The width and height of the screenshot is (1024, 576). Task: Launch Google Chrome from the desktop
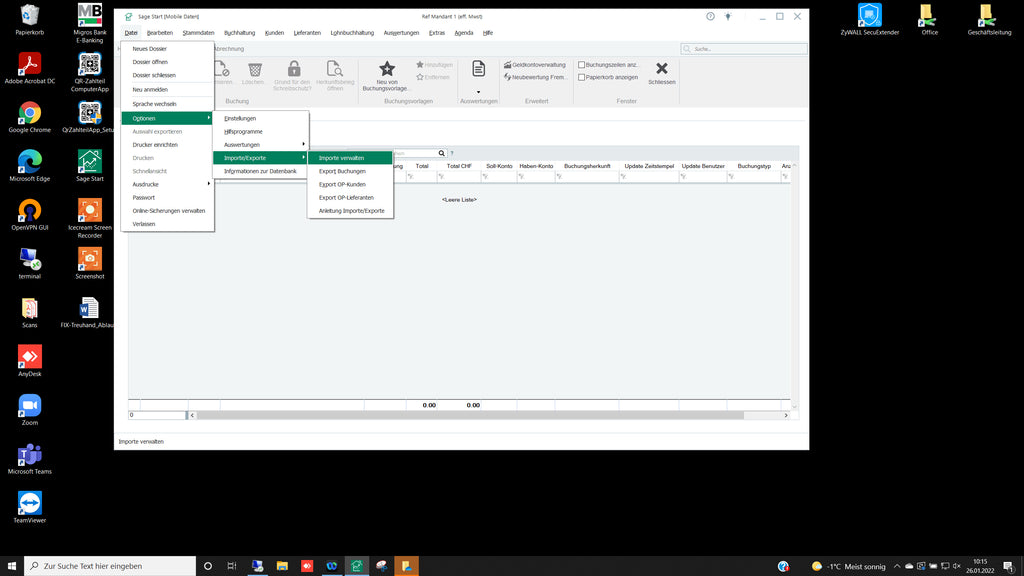(x=30, y=116)
